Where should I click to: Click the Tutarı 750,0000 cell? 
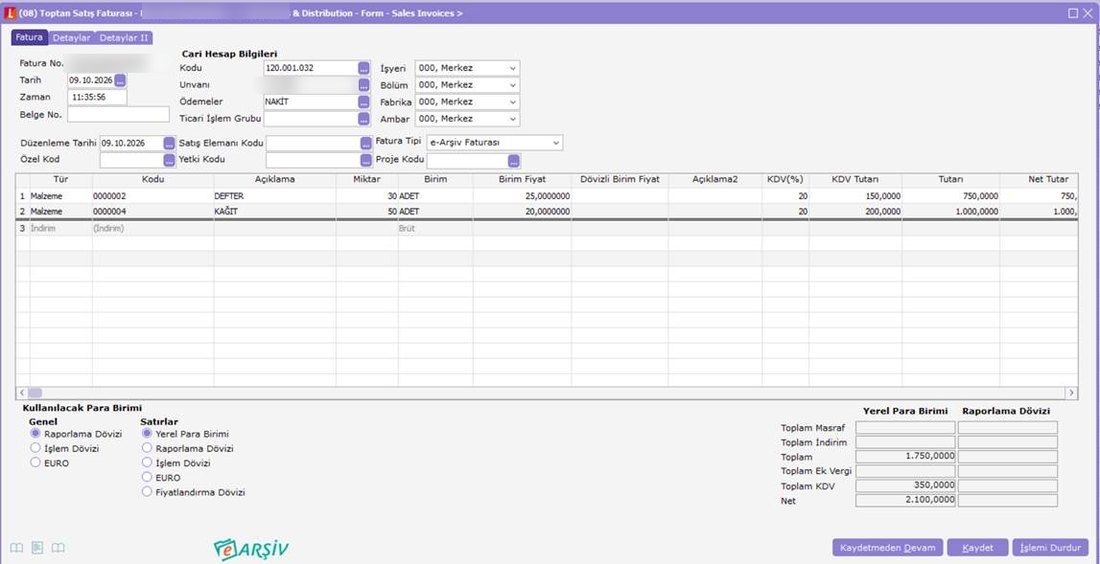951,196
